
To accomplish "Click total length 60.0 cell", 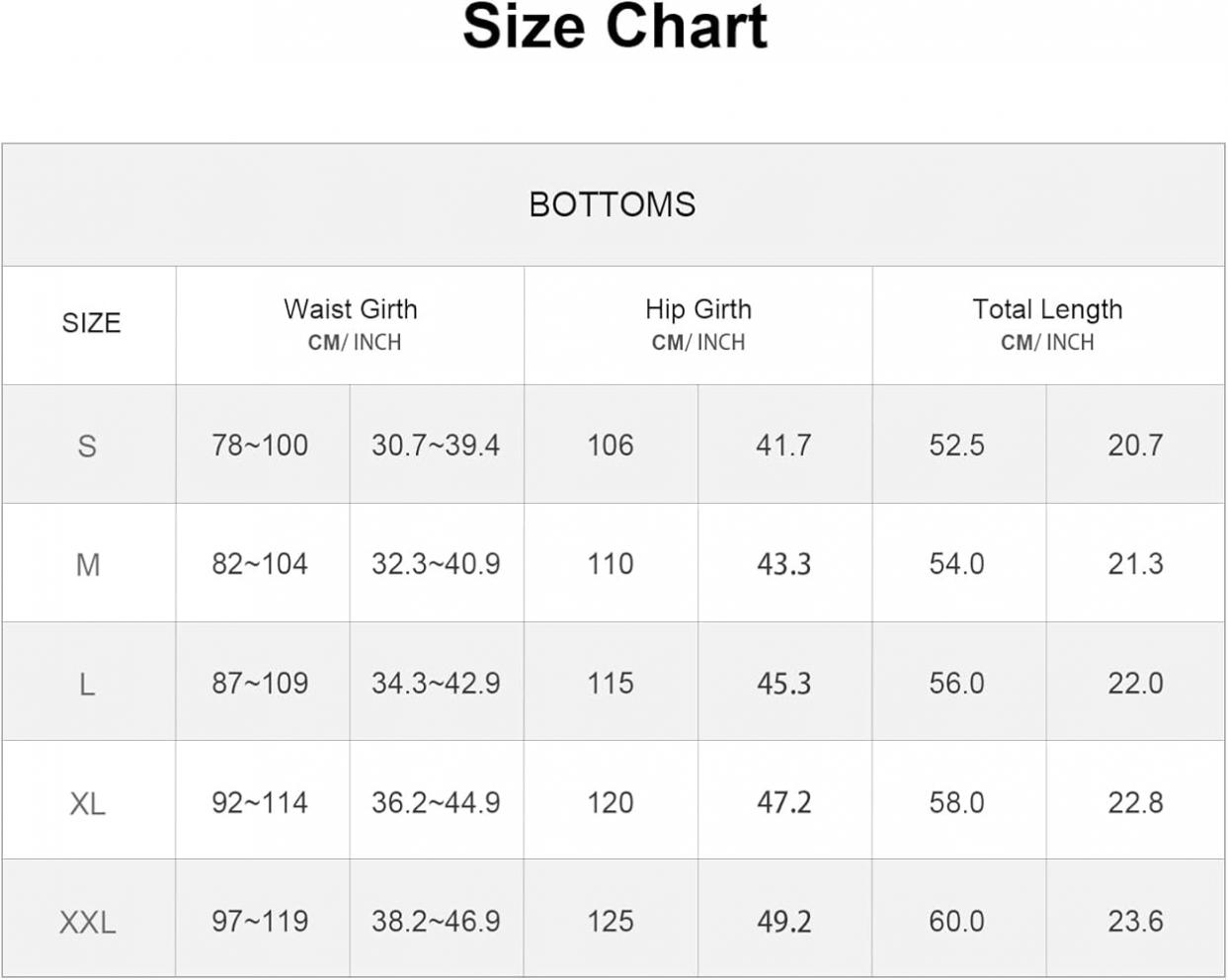I will 959,921.
